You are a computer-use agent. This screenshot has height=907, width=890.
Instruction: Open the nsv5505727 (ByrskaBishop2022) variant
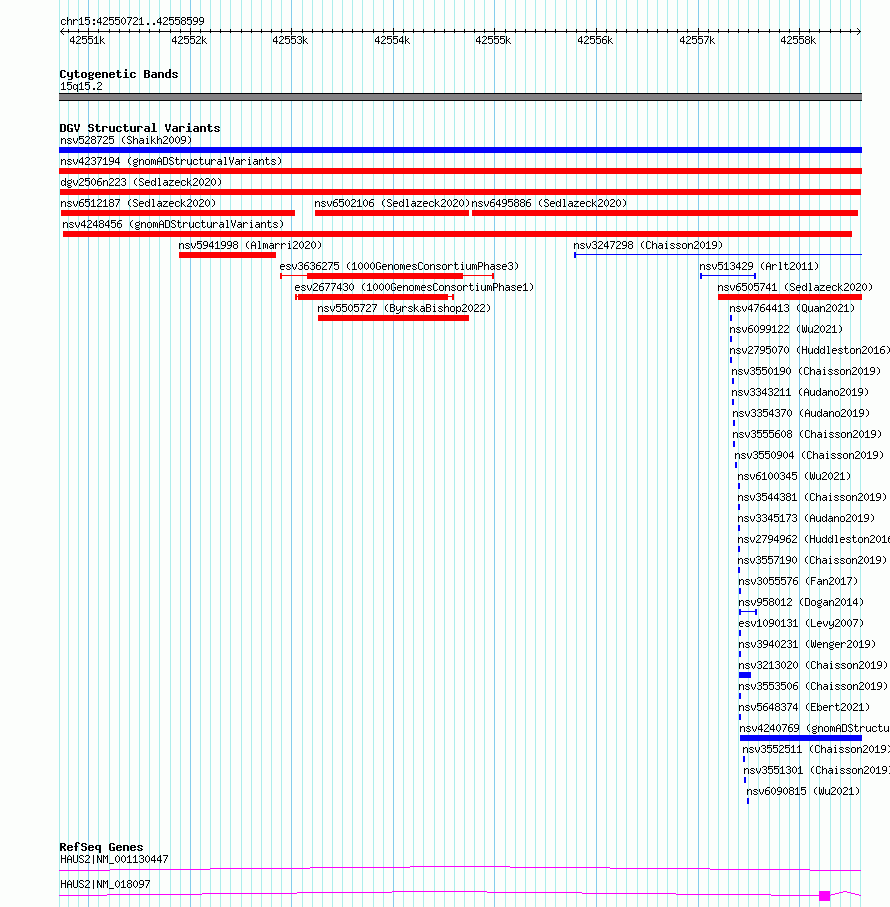404,308
